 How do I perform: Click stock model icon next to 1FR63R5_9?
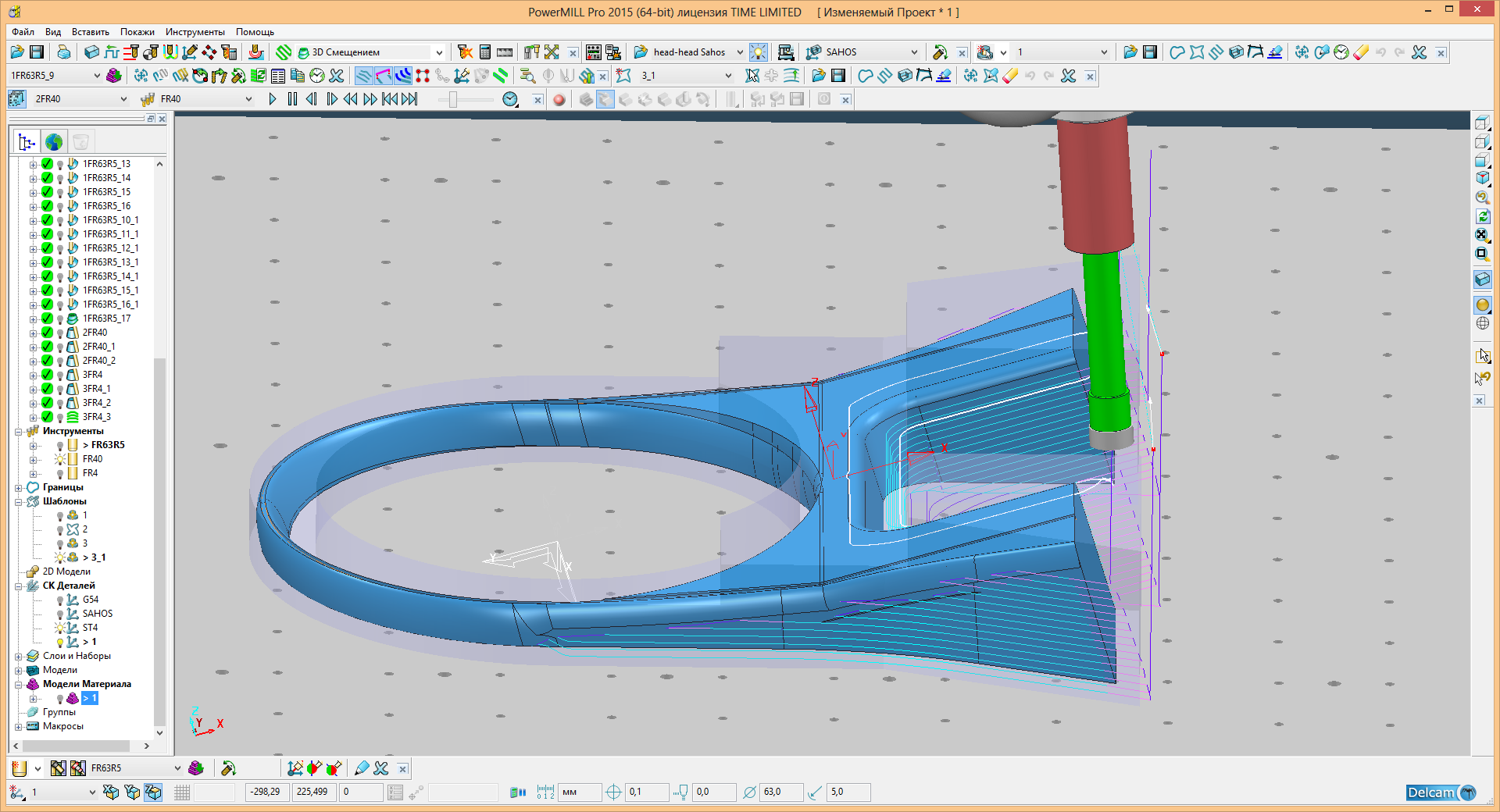coord(114,76)
